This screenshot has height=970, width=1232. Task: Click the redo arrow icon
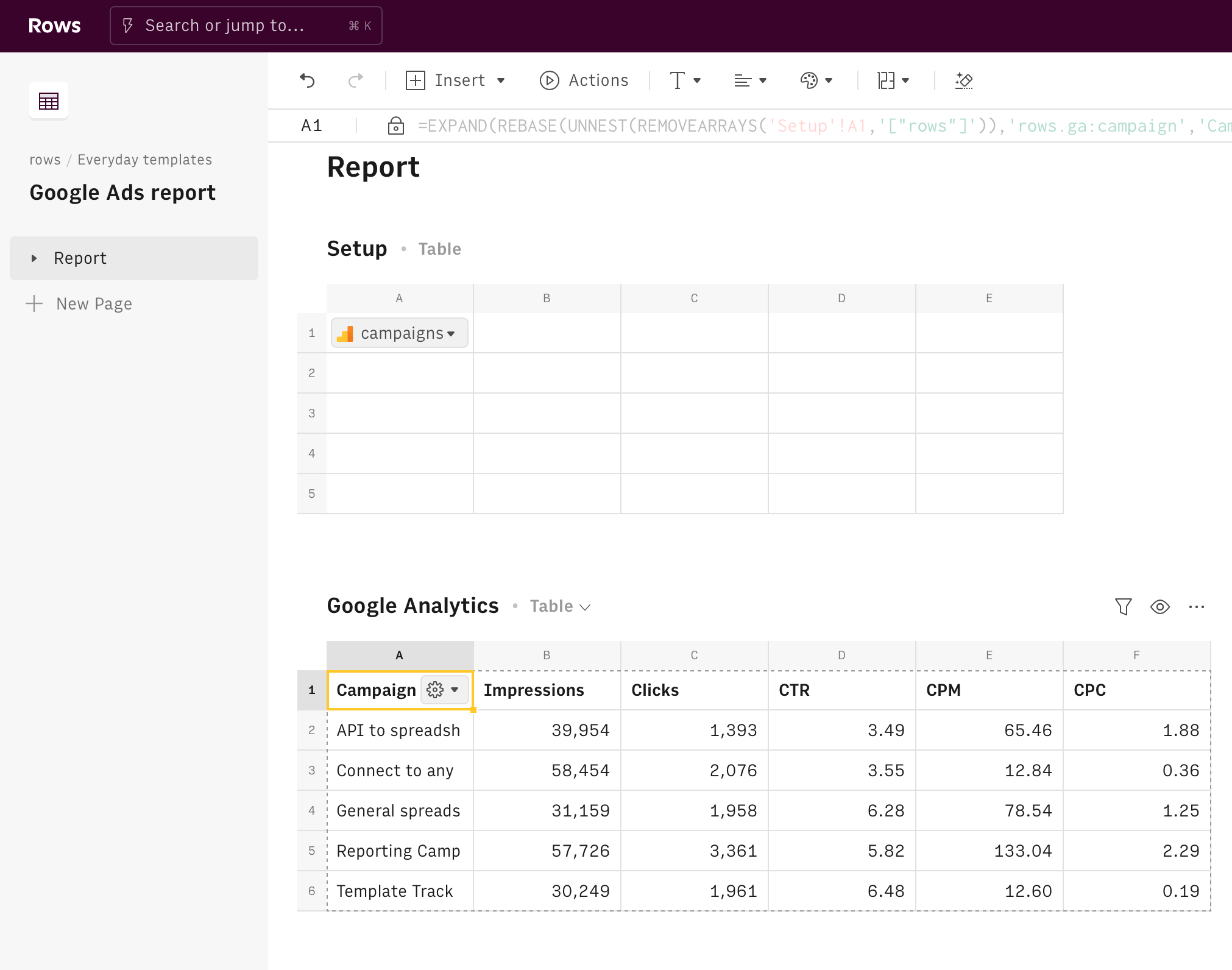tap(356, 80)
